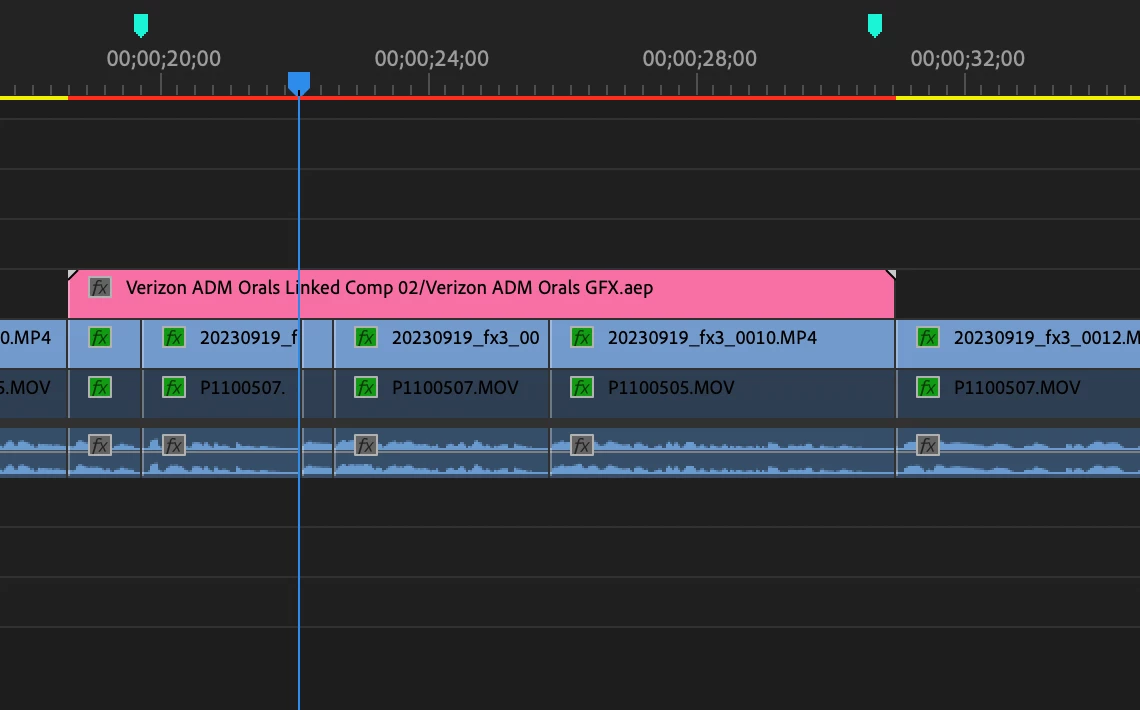The height and width of the screenshot is (710, 1140).
Task: Click audio fx badge beneath P1100507.MOV under 20230919_fx3_0012
Action: coord(928,445)
